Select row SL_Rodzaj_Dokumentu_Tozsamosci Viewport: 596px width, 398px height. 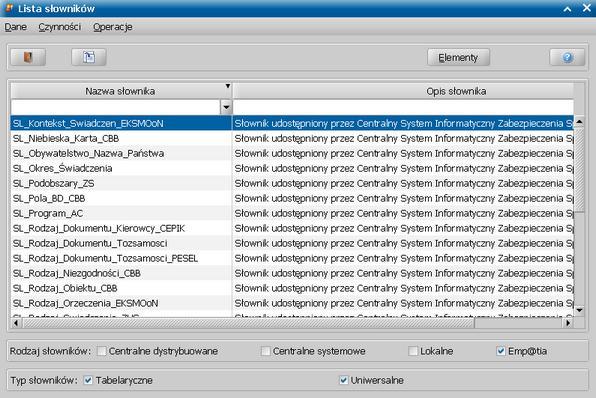(292, 243)
